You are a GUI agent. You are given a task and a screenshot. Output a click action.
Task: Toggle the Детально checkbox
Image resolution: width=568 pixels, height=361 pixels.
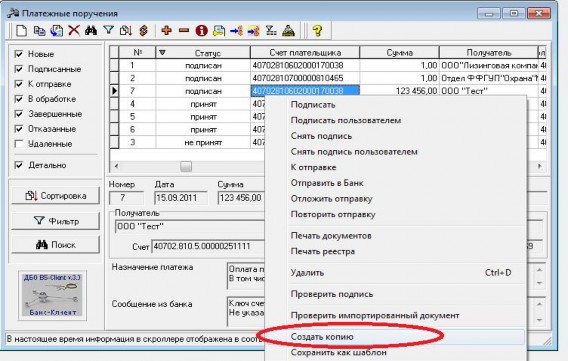18,165
